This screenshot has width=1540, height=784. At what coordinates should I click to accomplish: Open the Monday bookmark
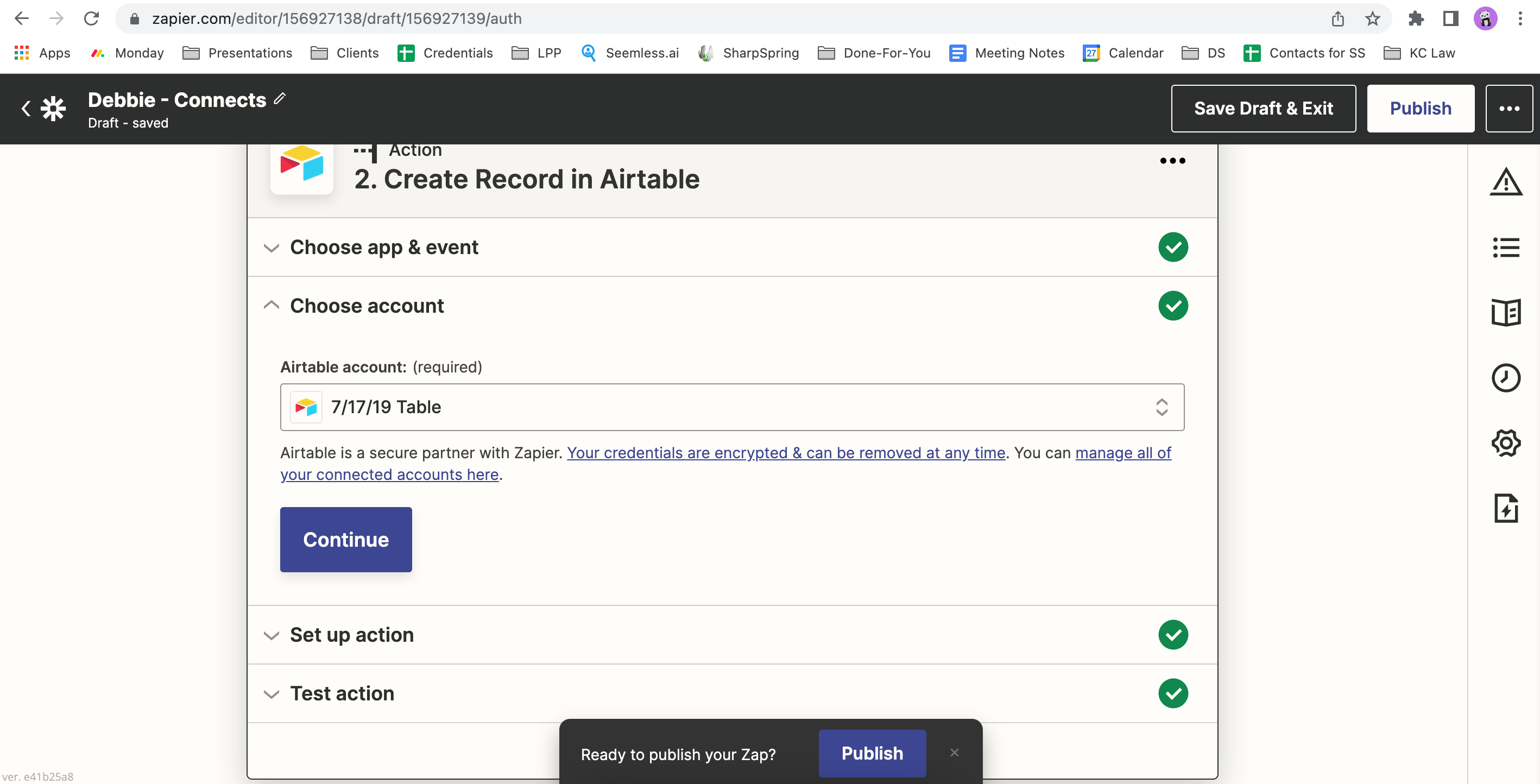pos(127,53)
